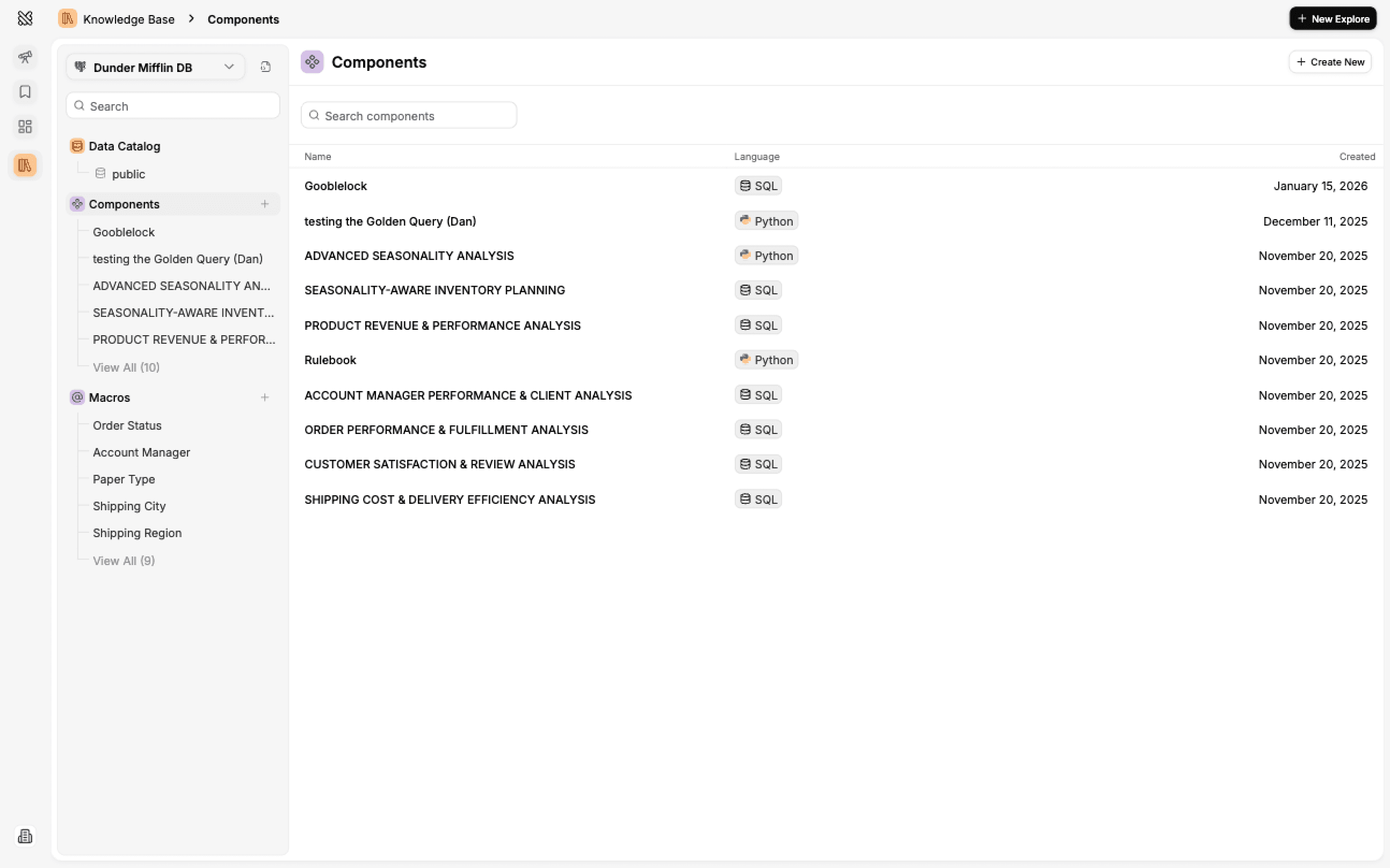
Task: Select the Shipping Region macro in sidebar
Action: click(x=137, y=533)
